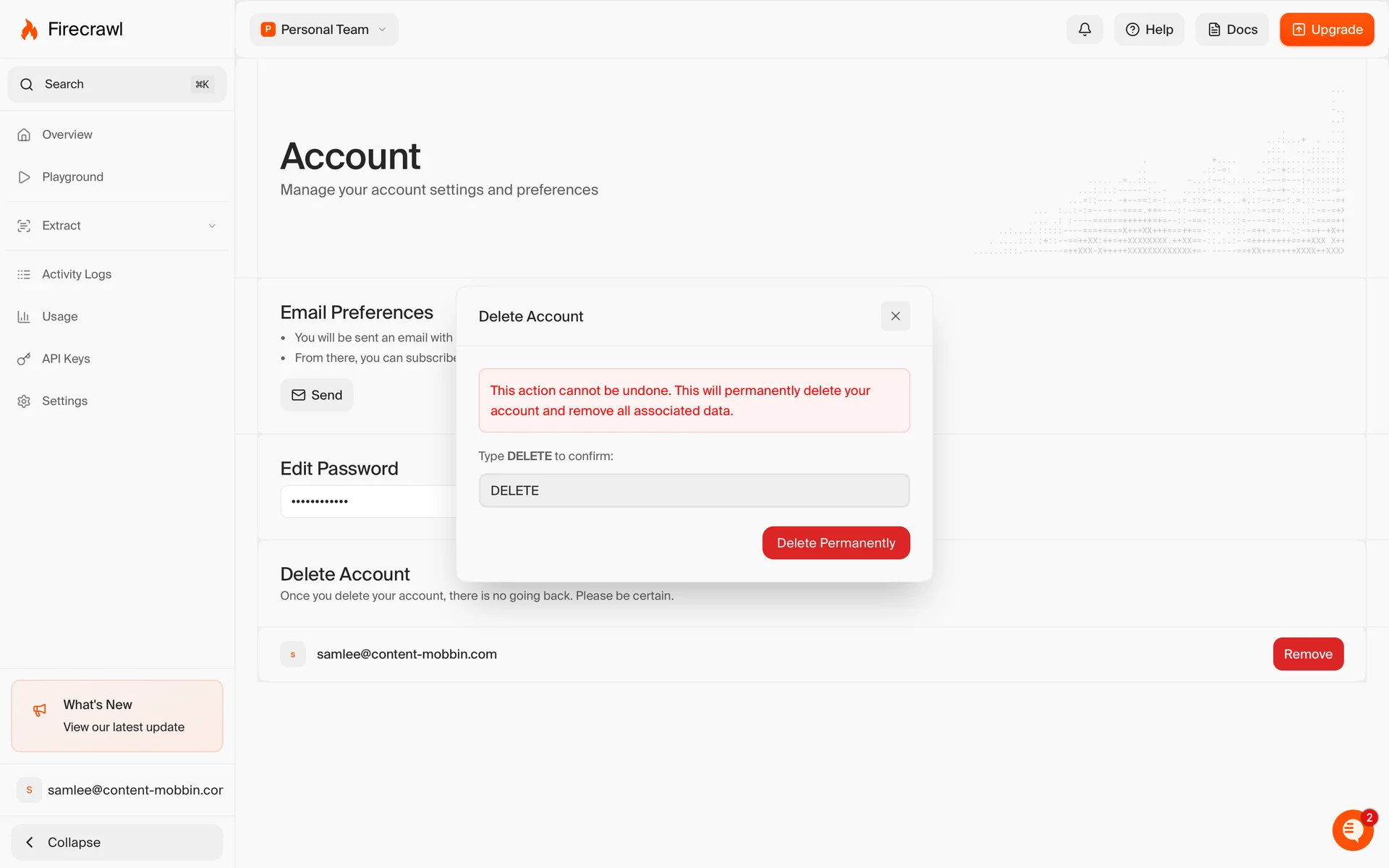Open the chat support bubble
1389x868 pixels.
1351,830
